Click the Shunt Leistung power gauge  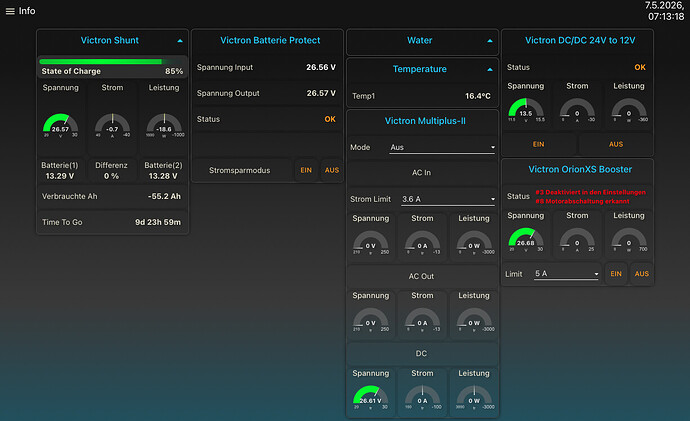pyautogui.click(x=164, y=126)
